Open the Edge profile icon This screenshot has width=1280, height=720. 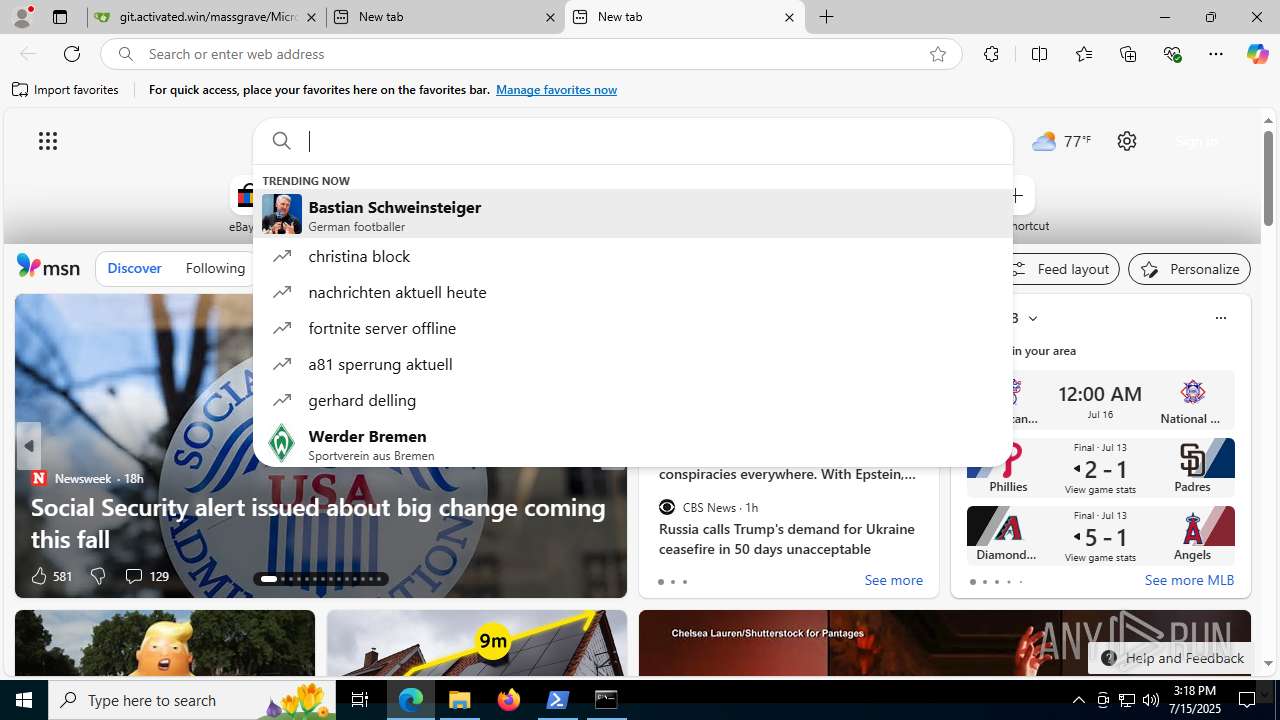[x=22, y=17]
